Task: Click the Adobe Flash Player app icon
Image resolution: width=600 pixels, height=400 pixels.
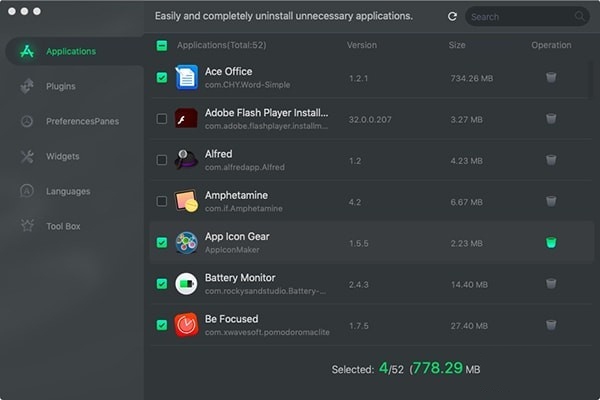Action: pos(186,119)
